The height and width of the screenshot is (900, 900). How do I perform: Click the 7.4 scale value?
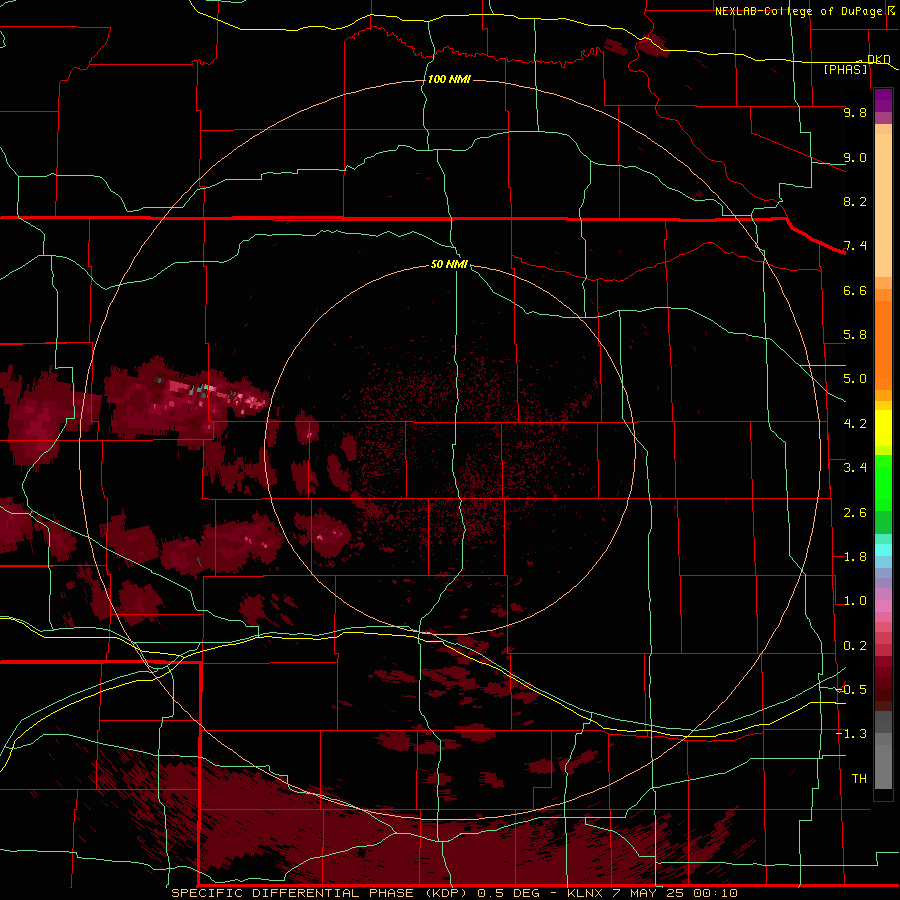(855, 246)
